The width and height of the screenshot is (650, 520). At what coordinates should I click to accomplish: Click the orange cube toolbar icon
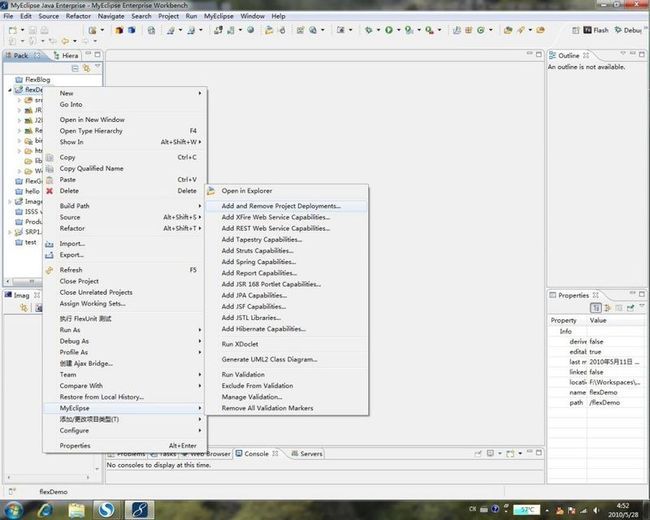(x=119, y=30)
